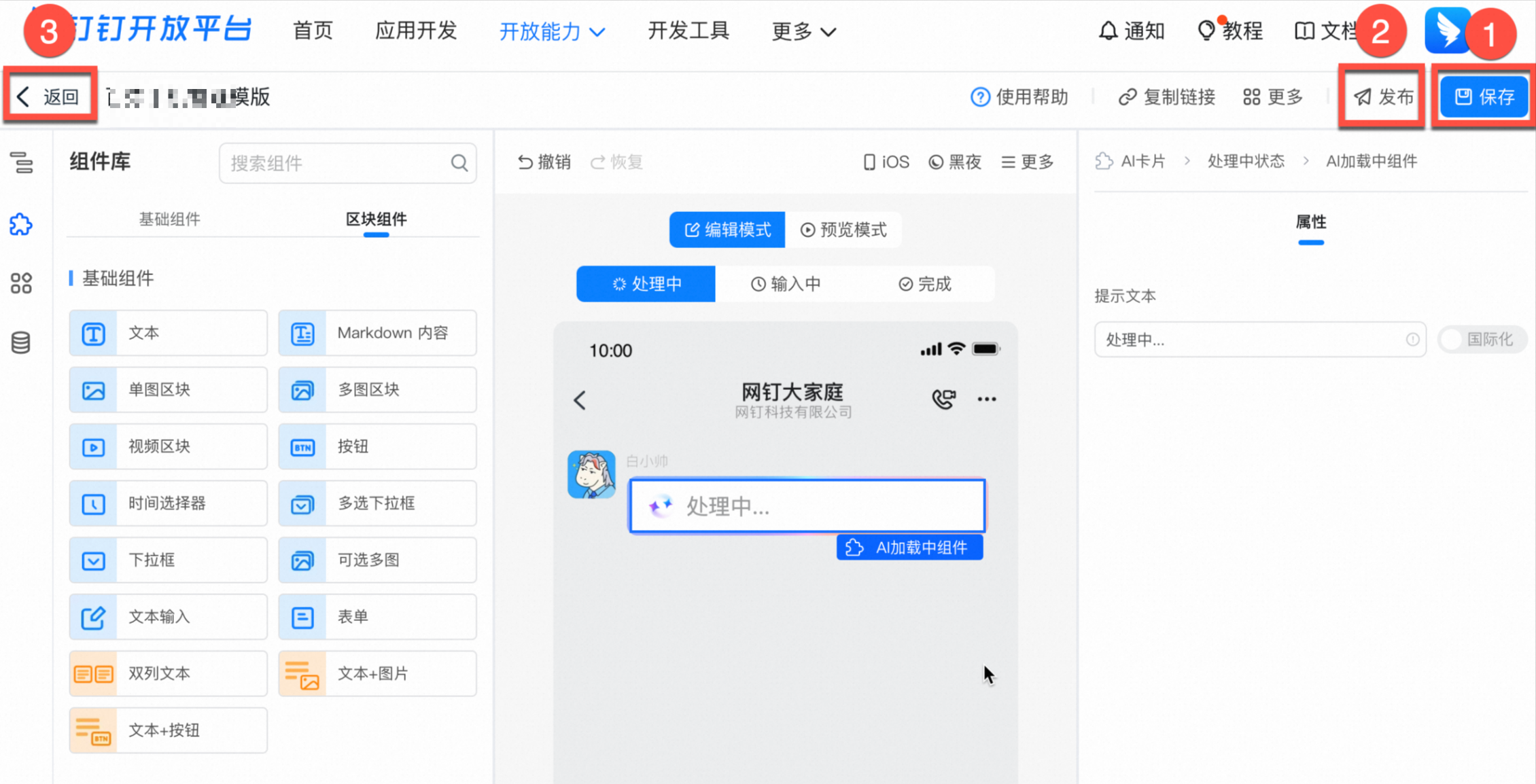Enable the 国际化 toggle for prompt text
Viewport: 1536px width, 784px height.
tap(1450, 339)
